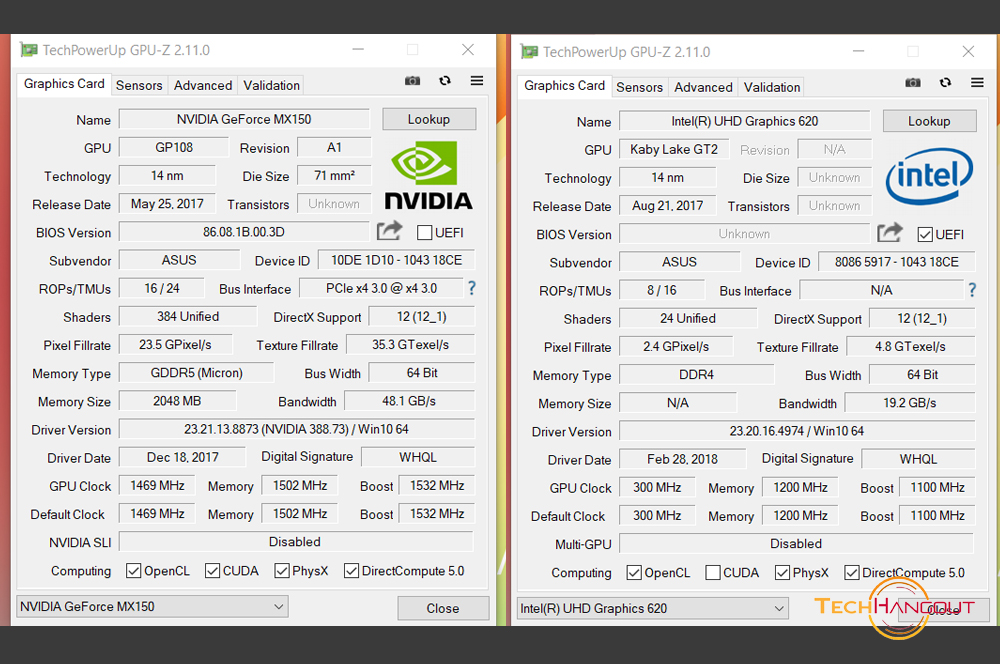
Task: Toggle OpenCL checkbox in NVIDIA window
Action: (x=133, y=571)
